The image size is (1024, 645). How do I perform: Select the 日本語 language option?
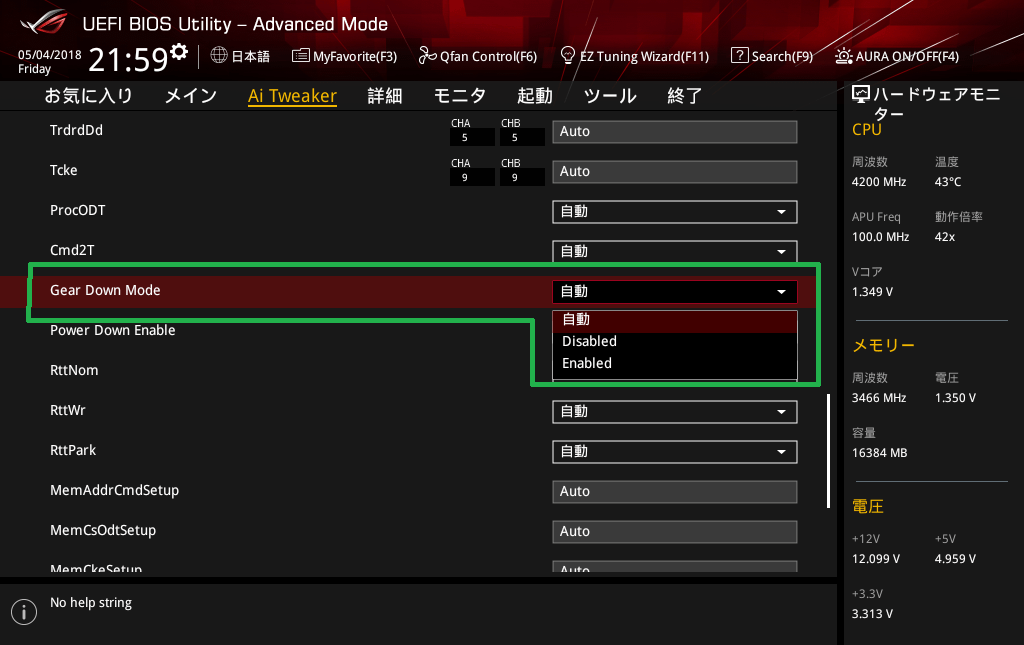[x=250, y=56]
